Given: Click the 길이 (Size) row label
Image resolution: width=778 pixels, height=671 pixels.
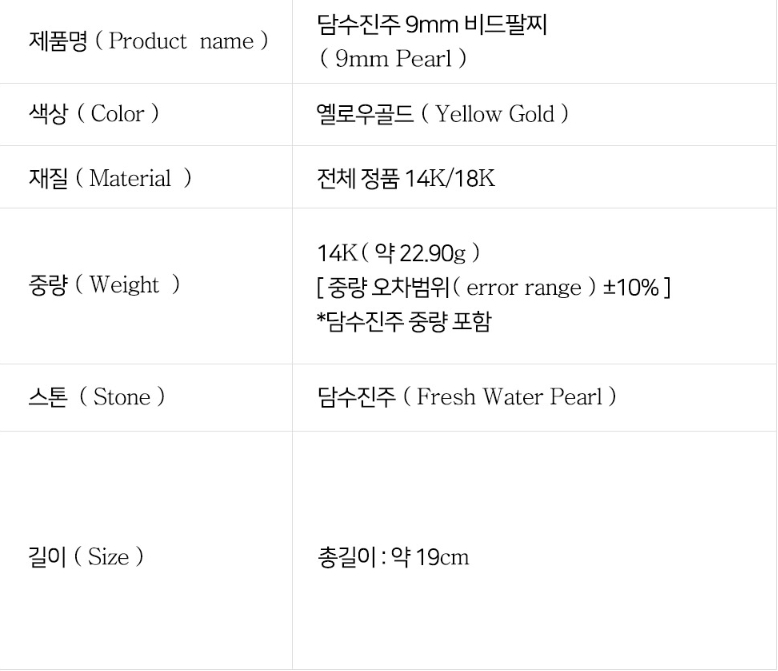Looking at the screenshot, I should tap(86, 557).
